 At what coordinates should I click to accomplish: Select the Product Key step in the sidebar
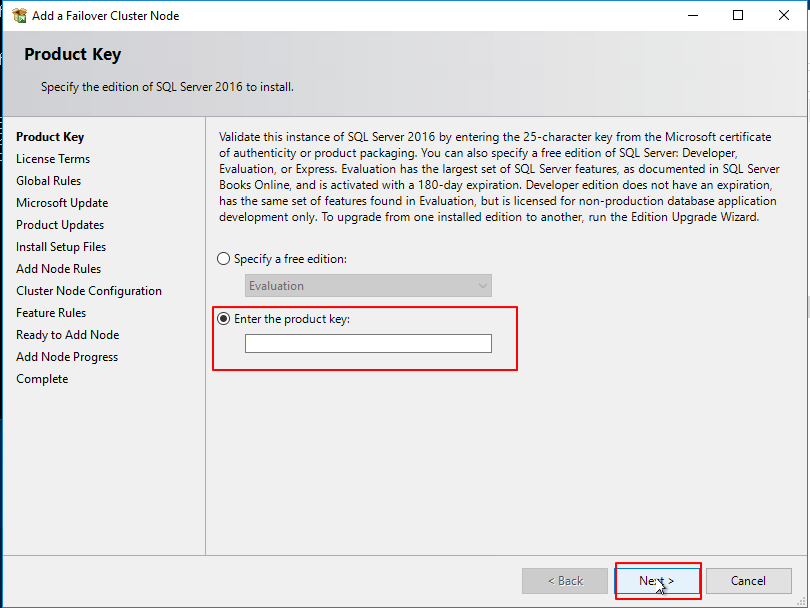click(50, 137)
